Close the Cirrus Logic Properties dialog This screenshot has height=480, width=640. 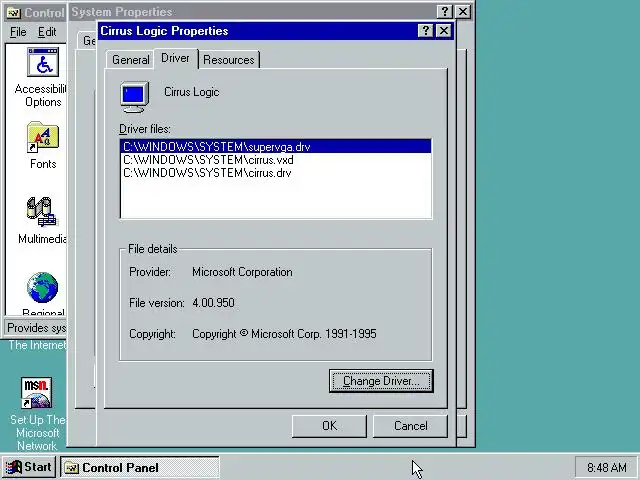(x=444, y=31)
